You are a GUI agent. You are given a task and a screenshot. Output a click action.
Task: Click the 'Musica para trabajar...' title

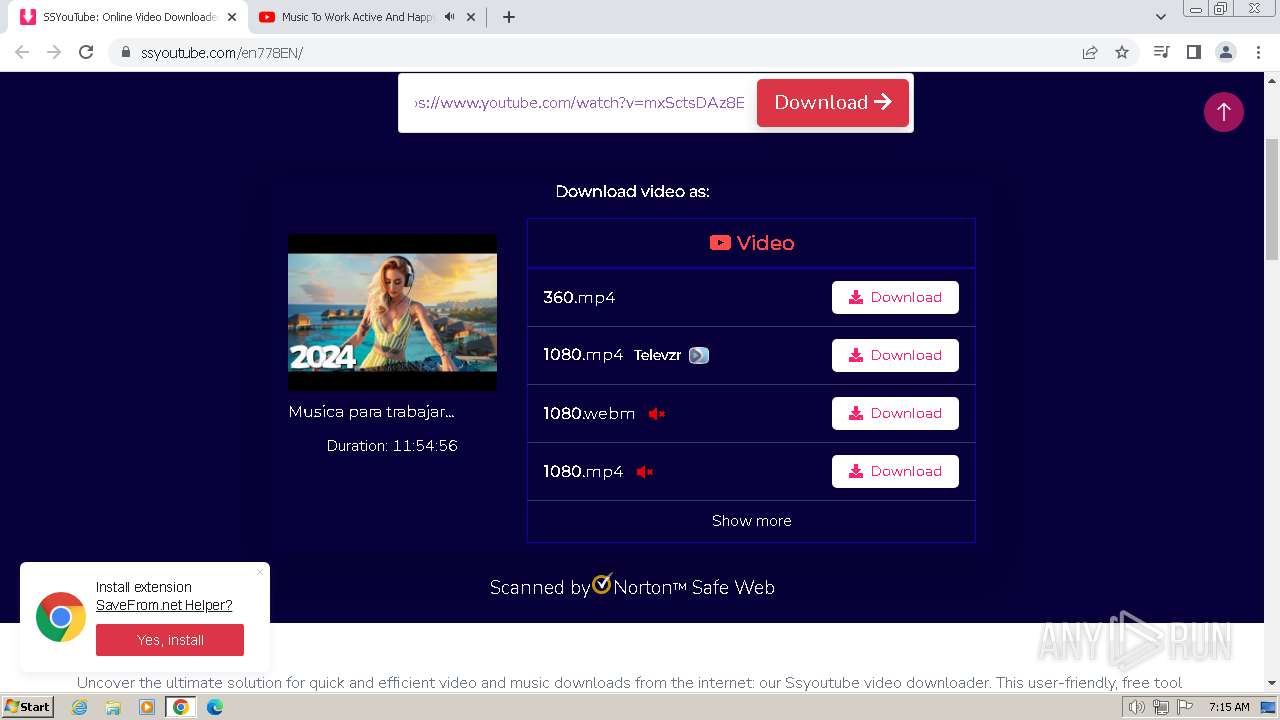click(x=371, y=411)
